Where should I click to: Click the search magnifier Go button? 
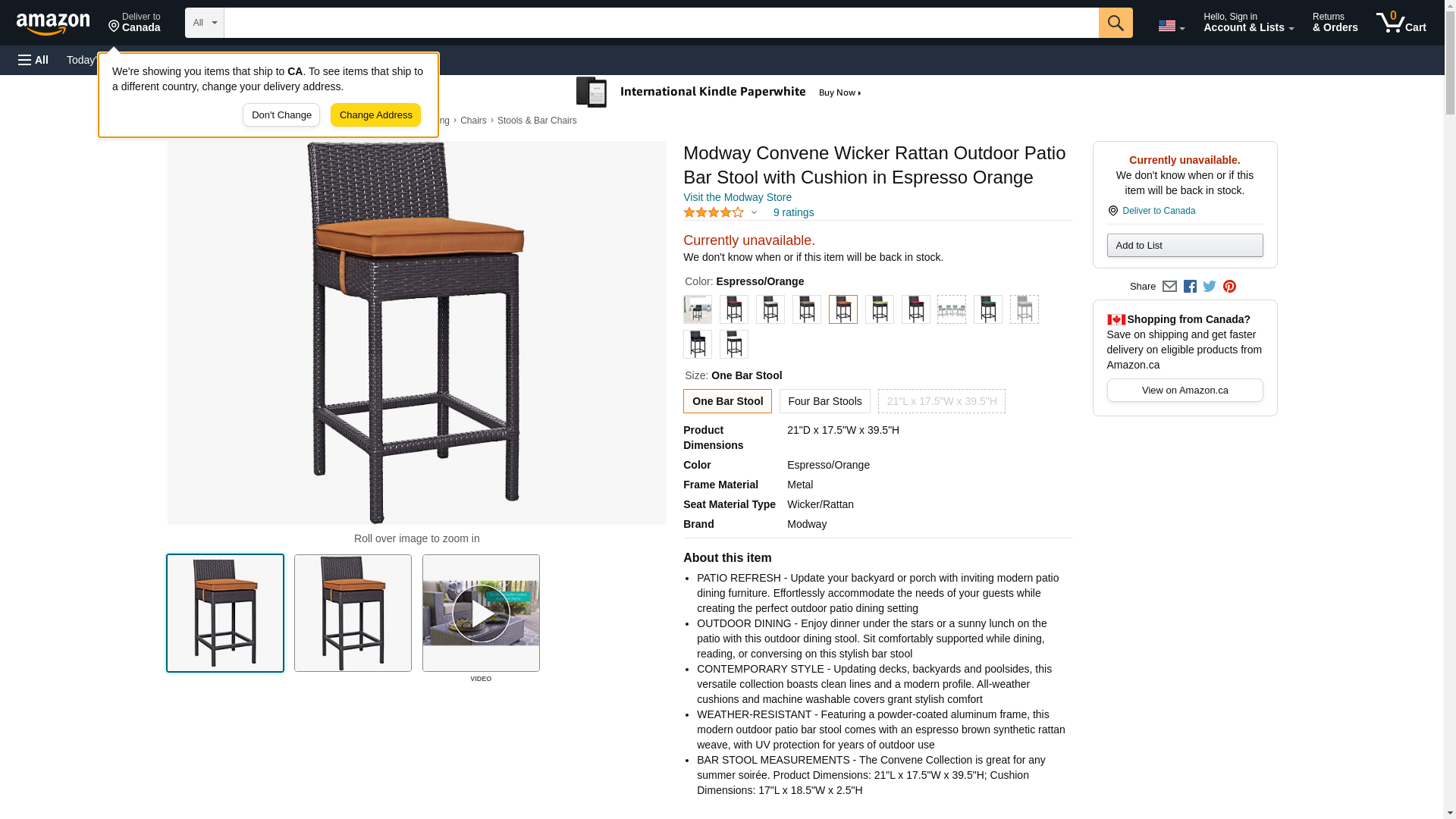pos(1115,23)
